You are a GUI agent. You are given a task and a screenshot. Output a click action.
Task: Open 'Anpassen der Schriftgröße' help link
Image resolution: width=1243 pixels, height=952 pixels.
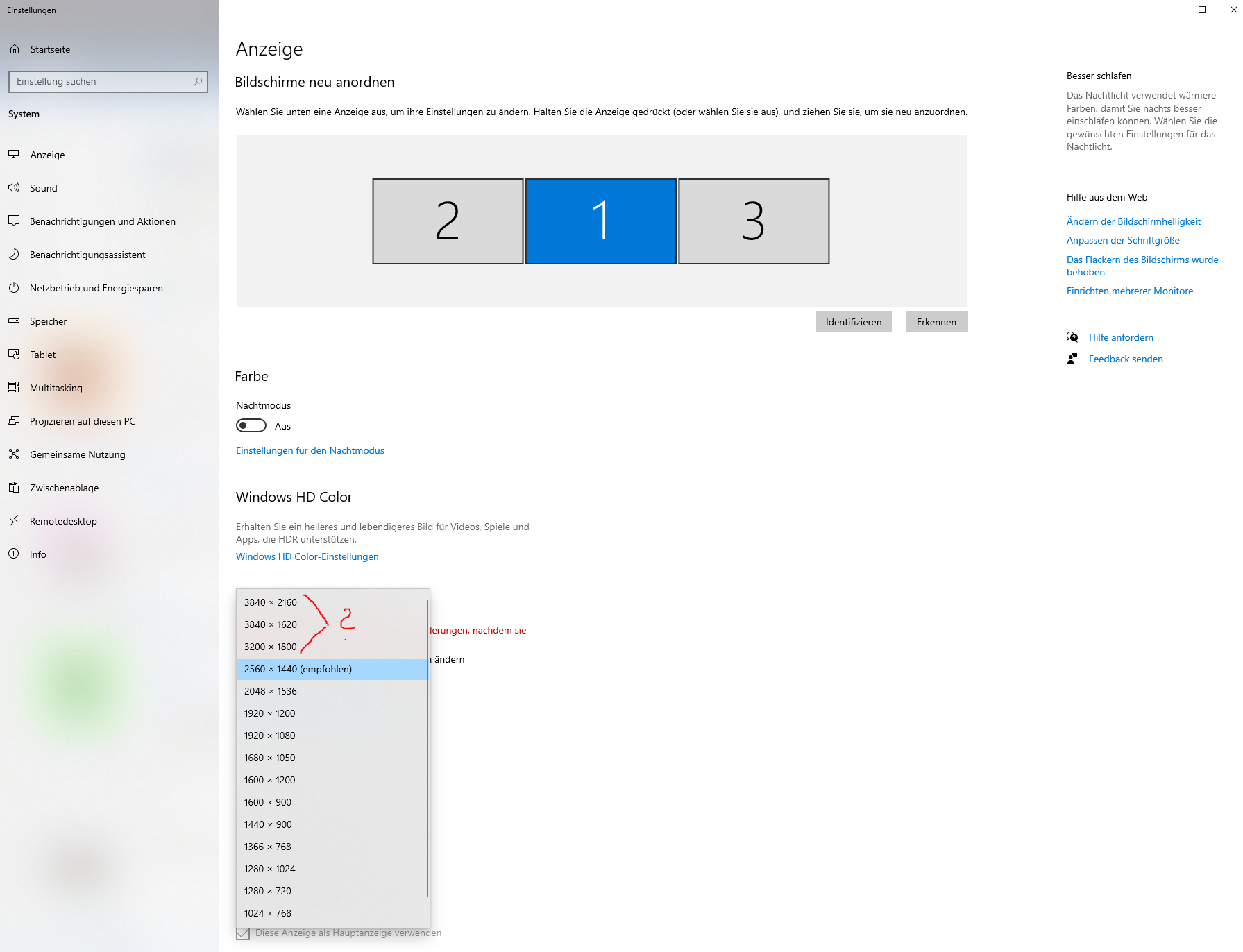pos(1123,240)
